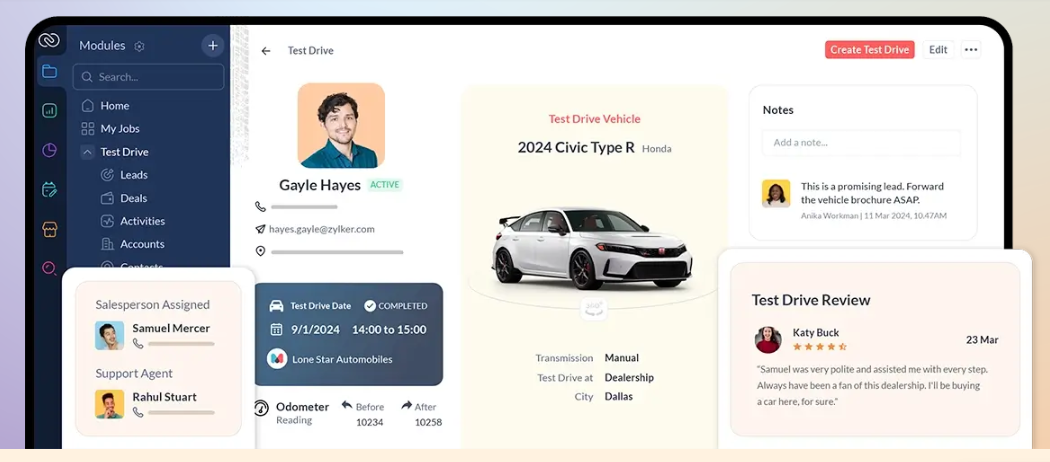Click the Lone Star Automobiles text
Screen dimensions: 1050x462
342,360
